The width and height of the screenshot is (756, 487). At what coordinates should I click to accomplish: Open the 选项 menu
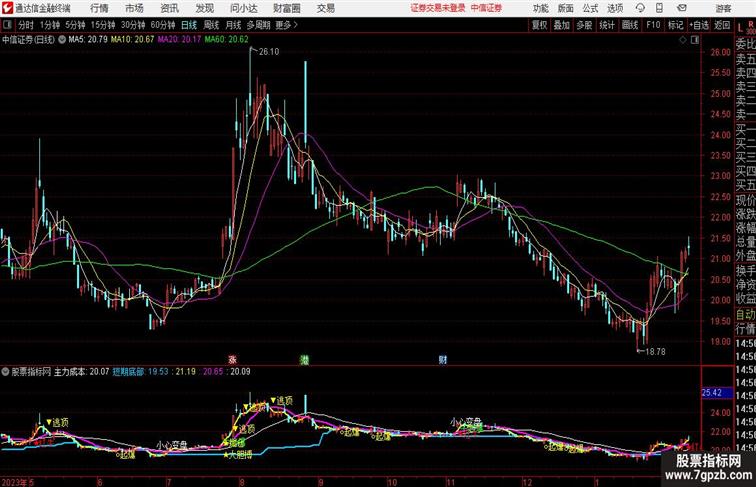point(615,8)
